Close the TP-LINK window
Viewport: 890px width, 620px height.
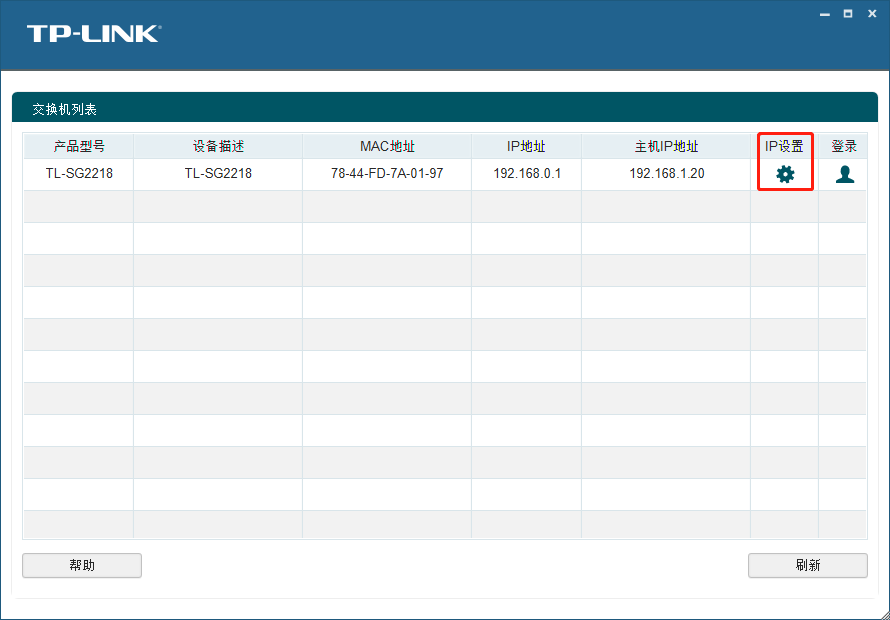tap(872, 14)
